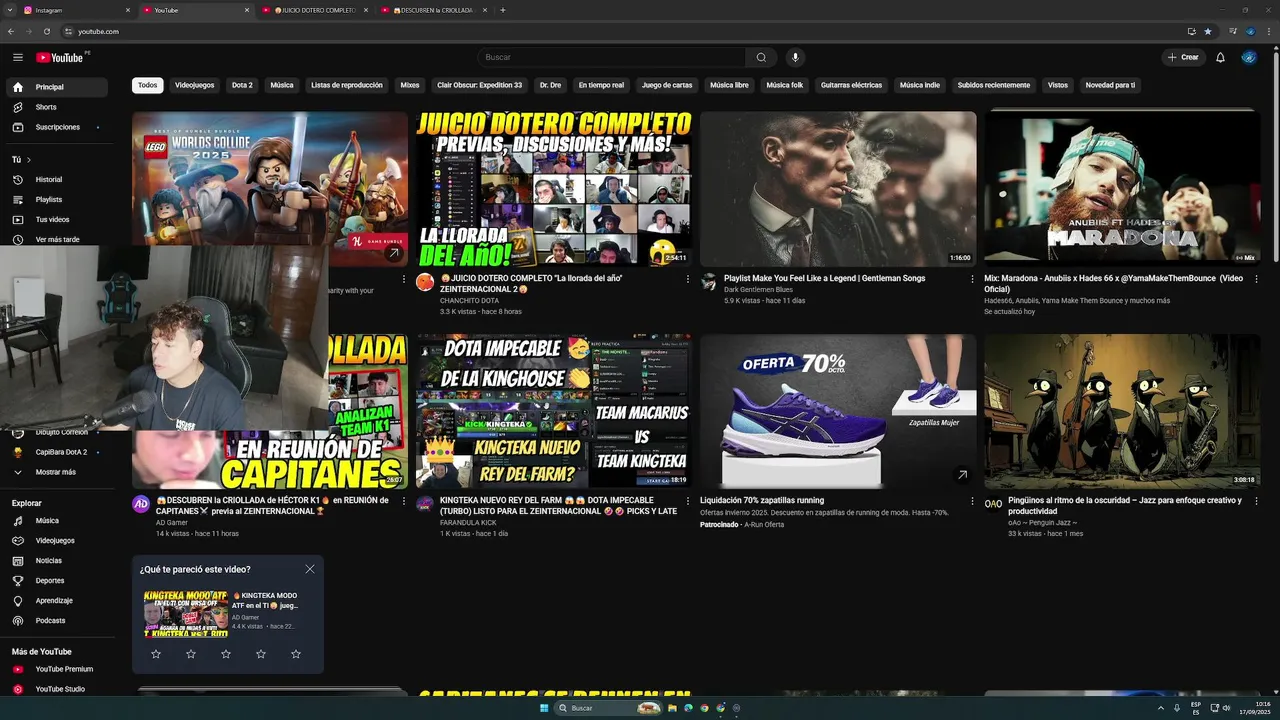Select the 'Videojuegos' filter chip
Image resolution: width=1280 pixels, height=720 pixels.
[195, 85]
